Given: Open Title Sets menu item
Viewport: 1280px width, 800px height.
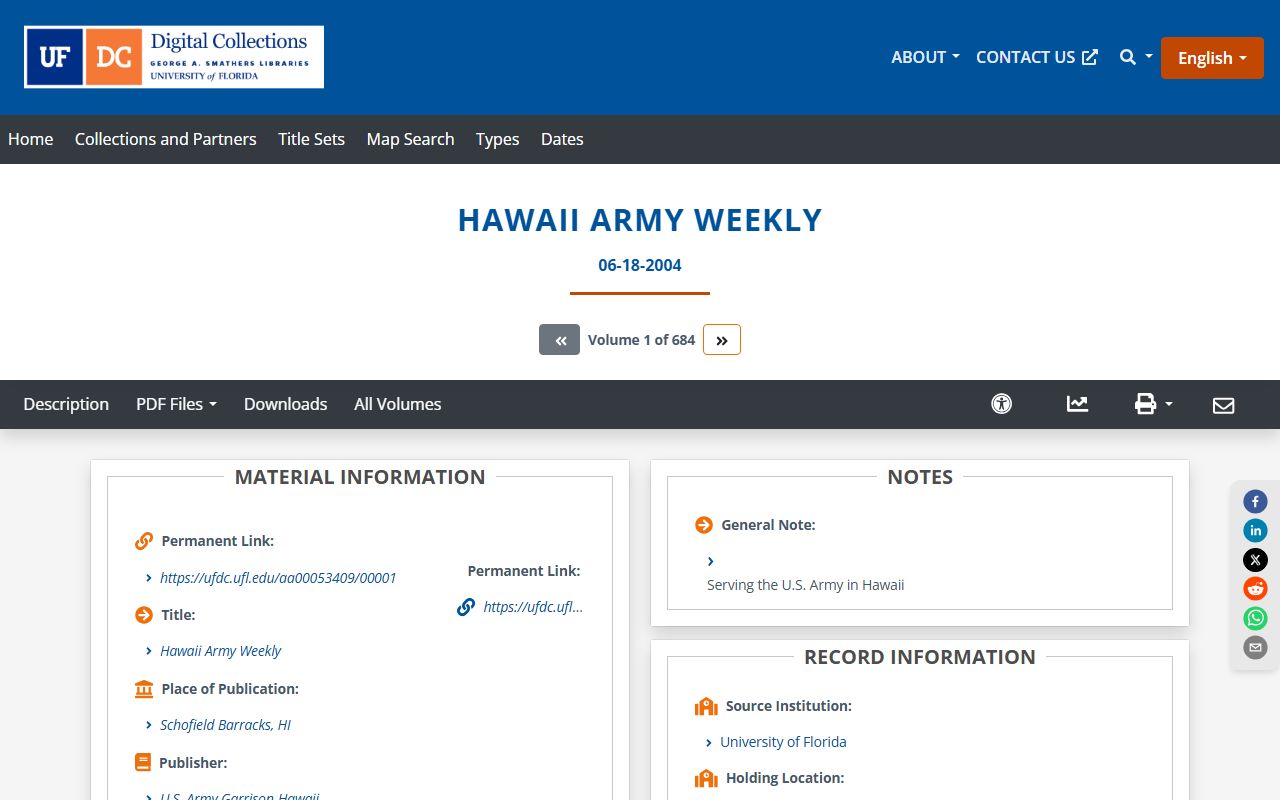Looking at the screenshot, I should tap(311, 139).
